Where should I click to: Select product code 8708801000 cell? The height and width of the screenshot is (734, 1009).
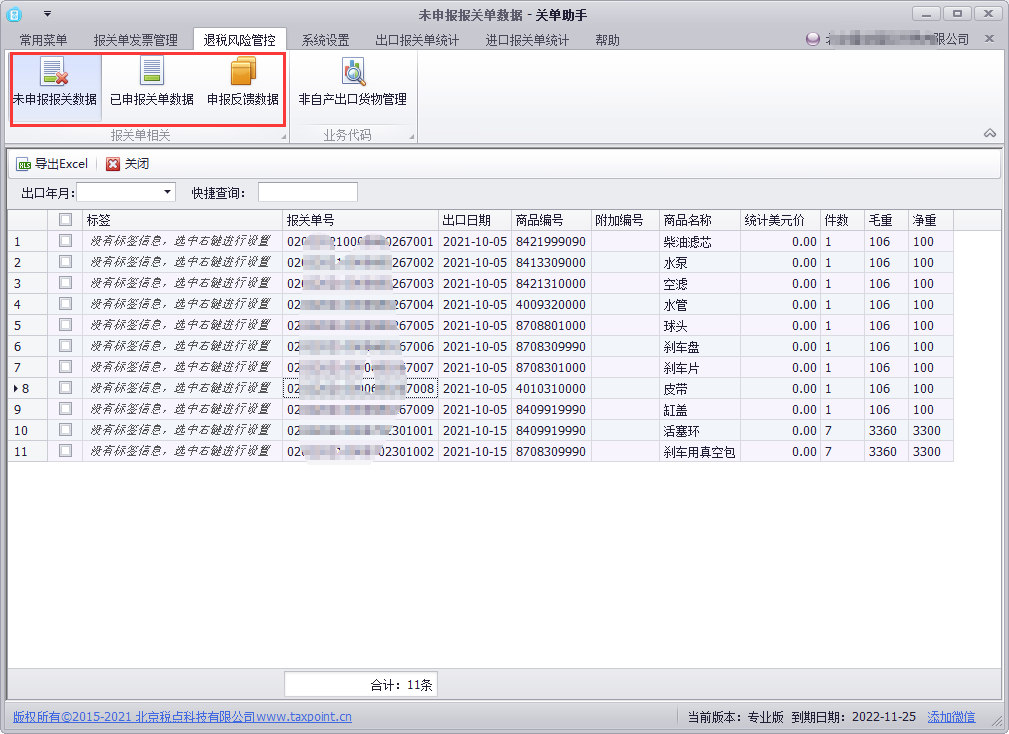point(551,326)
